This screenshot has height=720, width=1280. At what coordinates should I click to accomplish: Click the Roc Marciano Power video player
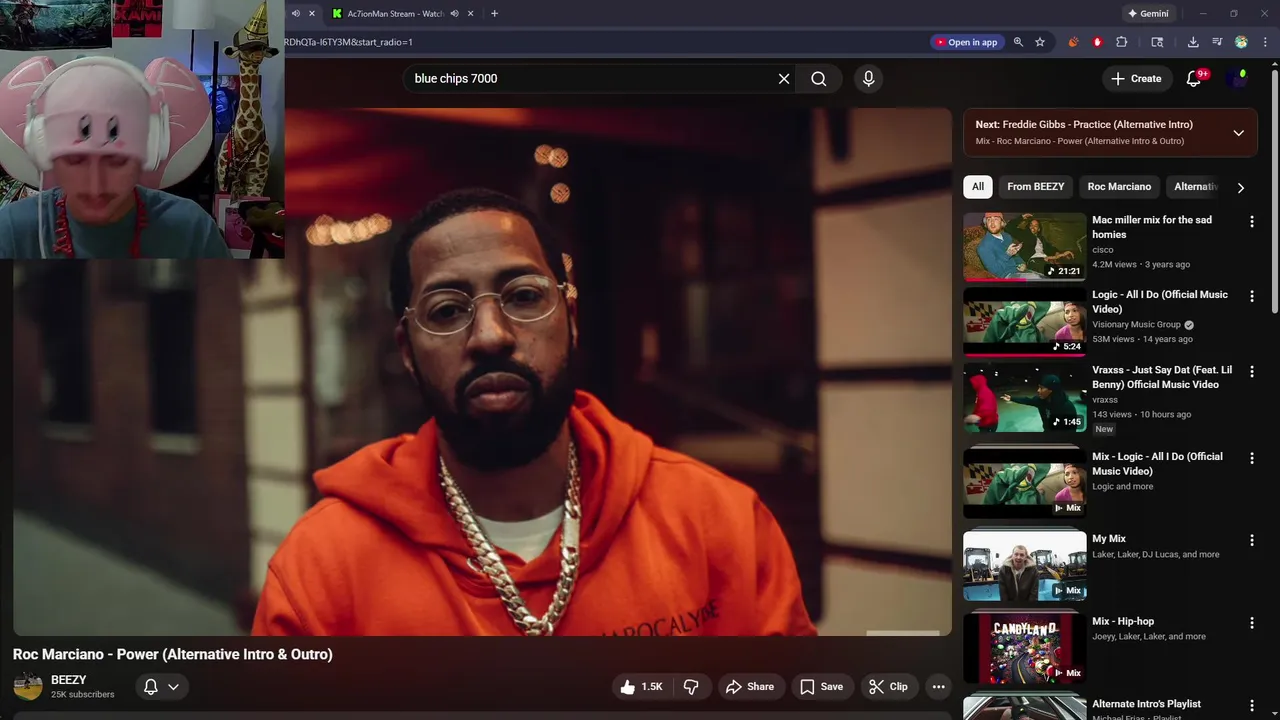pos(482,372)
